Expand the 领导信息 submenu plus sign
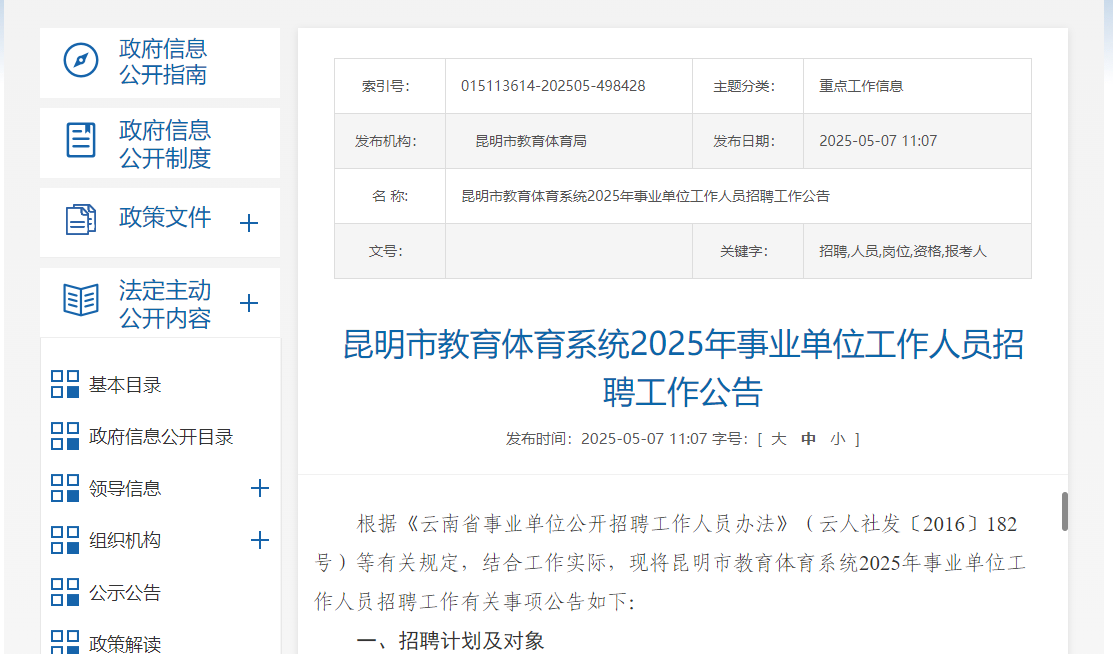Image resolution: width=1113 pixels, height=654 pixels. (260, 488)
